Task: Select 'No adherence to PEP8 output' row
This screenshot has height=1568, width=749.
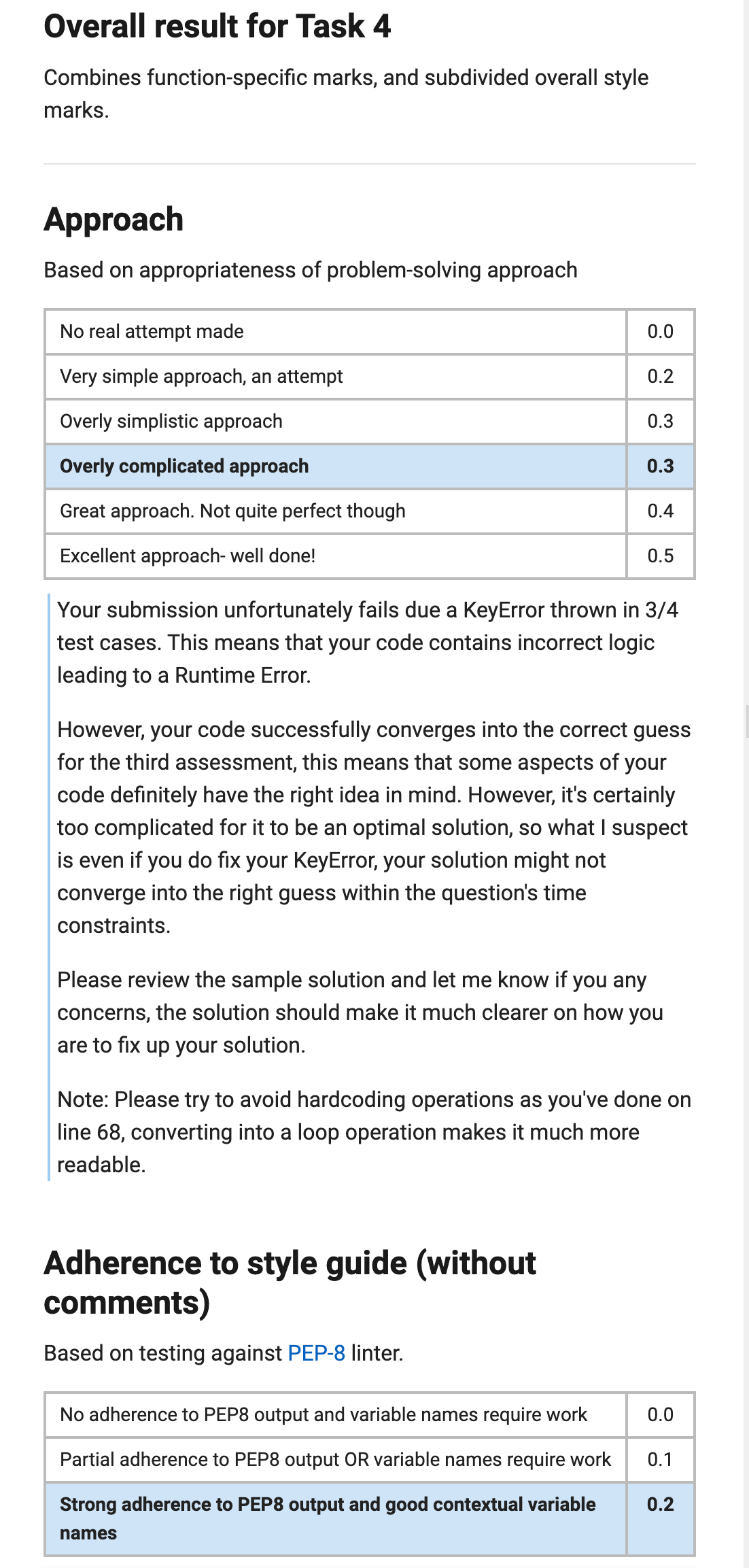Action: [x=370, y=1415]
